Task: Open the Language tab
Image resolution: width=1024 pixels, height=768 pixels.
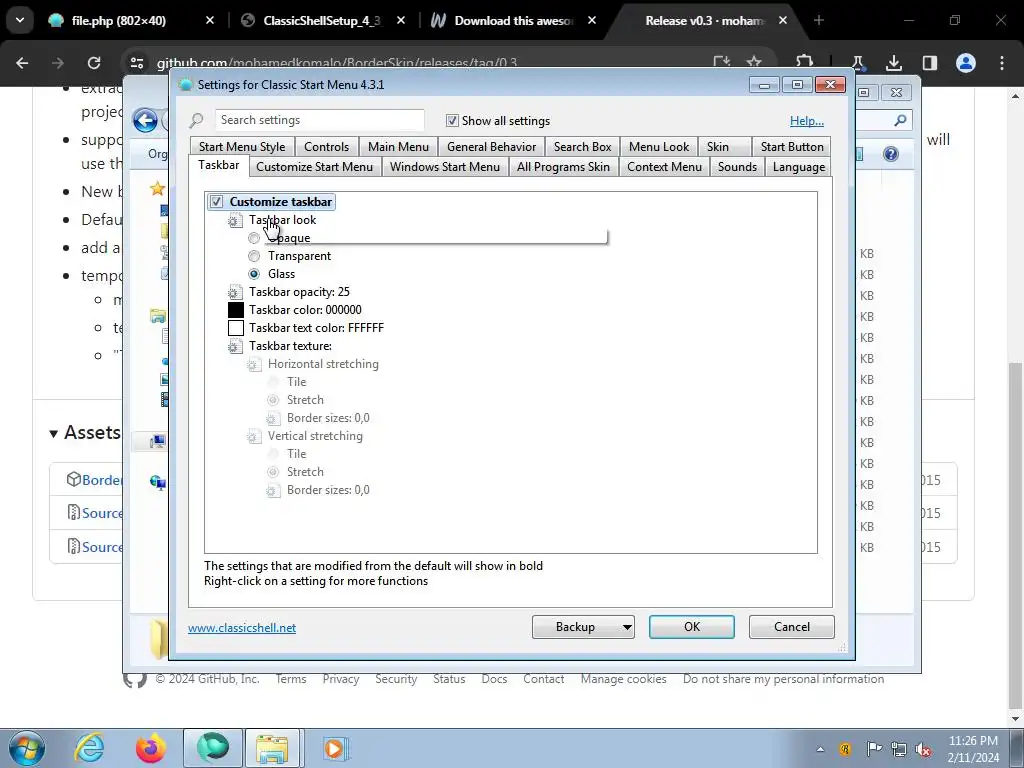Action: tap(799, 167)
